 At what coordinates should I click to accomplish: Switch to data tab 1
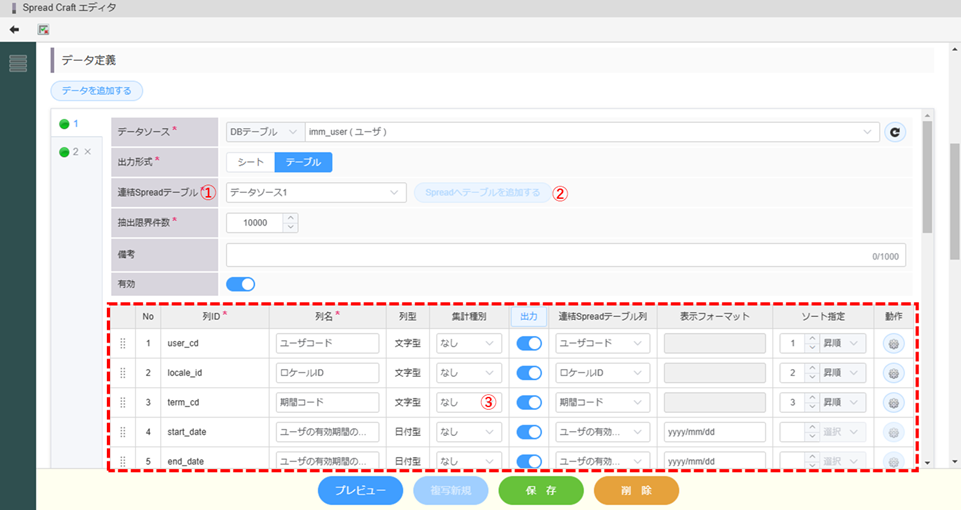point(69,124)
